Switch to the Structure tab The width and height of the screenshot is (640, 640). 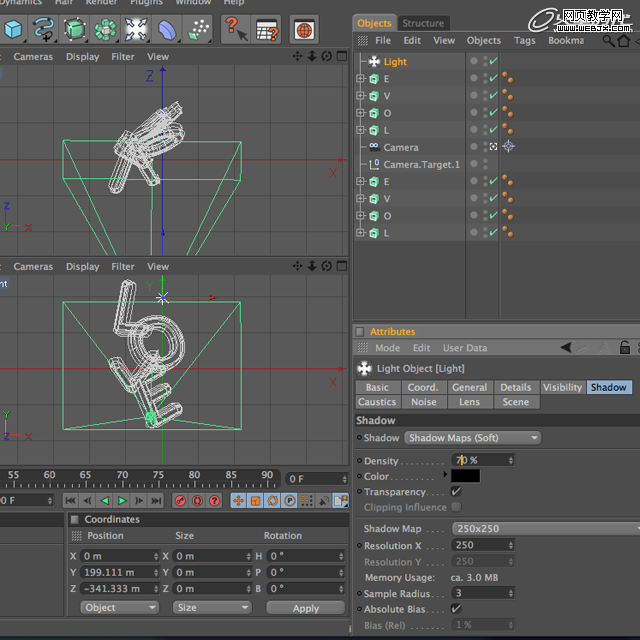click(423, 23)
